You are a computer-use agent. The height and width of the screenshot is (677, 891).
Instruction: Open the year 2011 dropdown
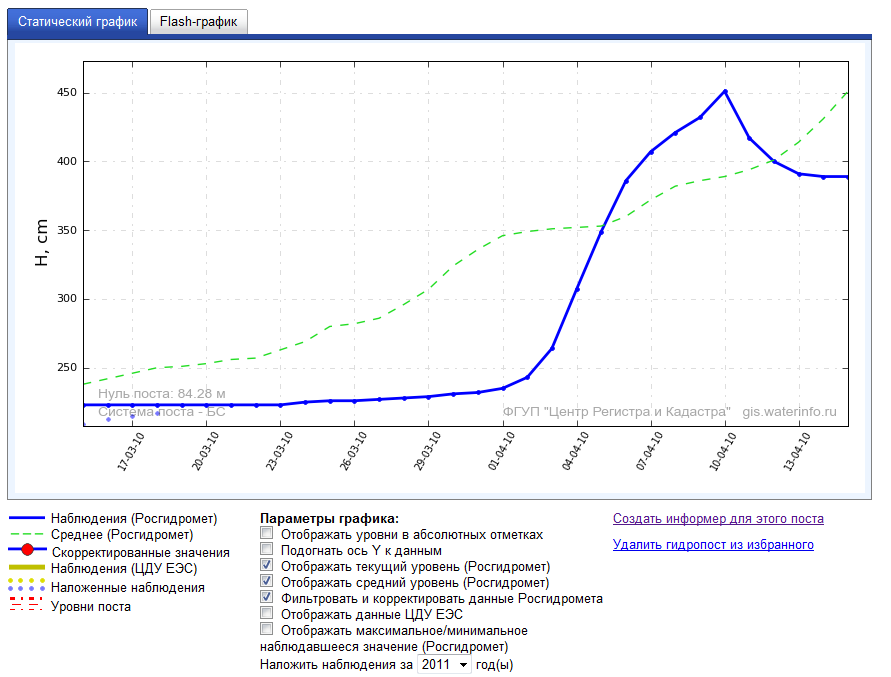pos(444,664)
